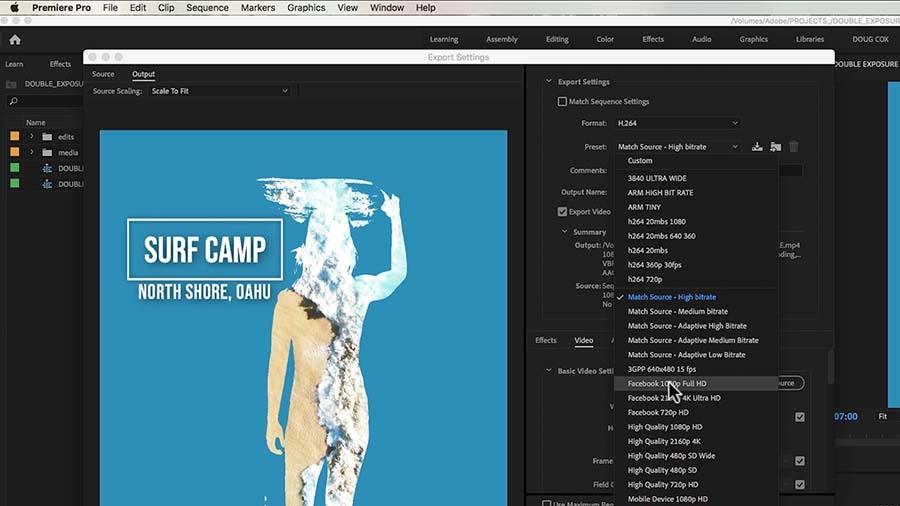Toggle Match Sequence Settings checkbox
The image size is (900, 506).
click(562, 102)
